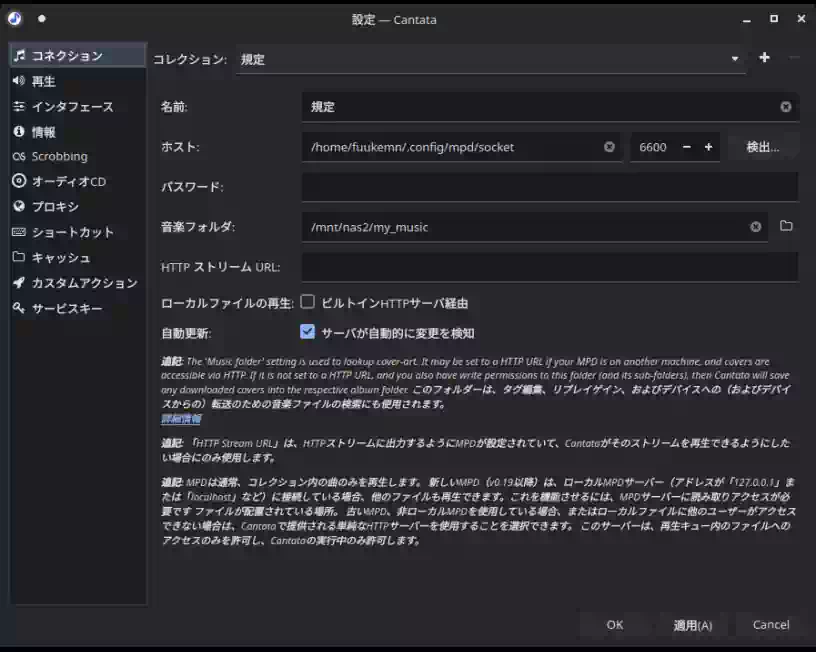Click into the パスワード input field

coord(550,187)
